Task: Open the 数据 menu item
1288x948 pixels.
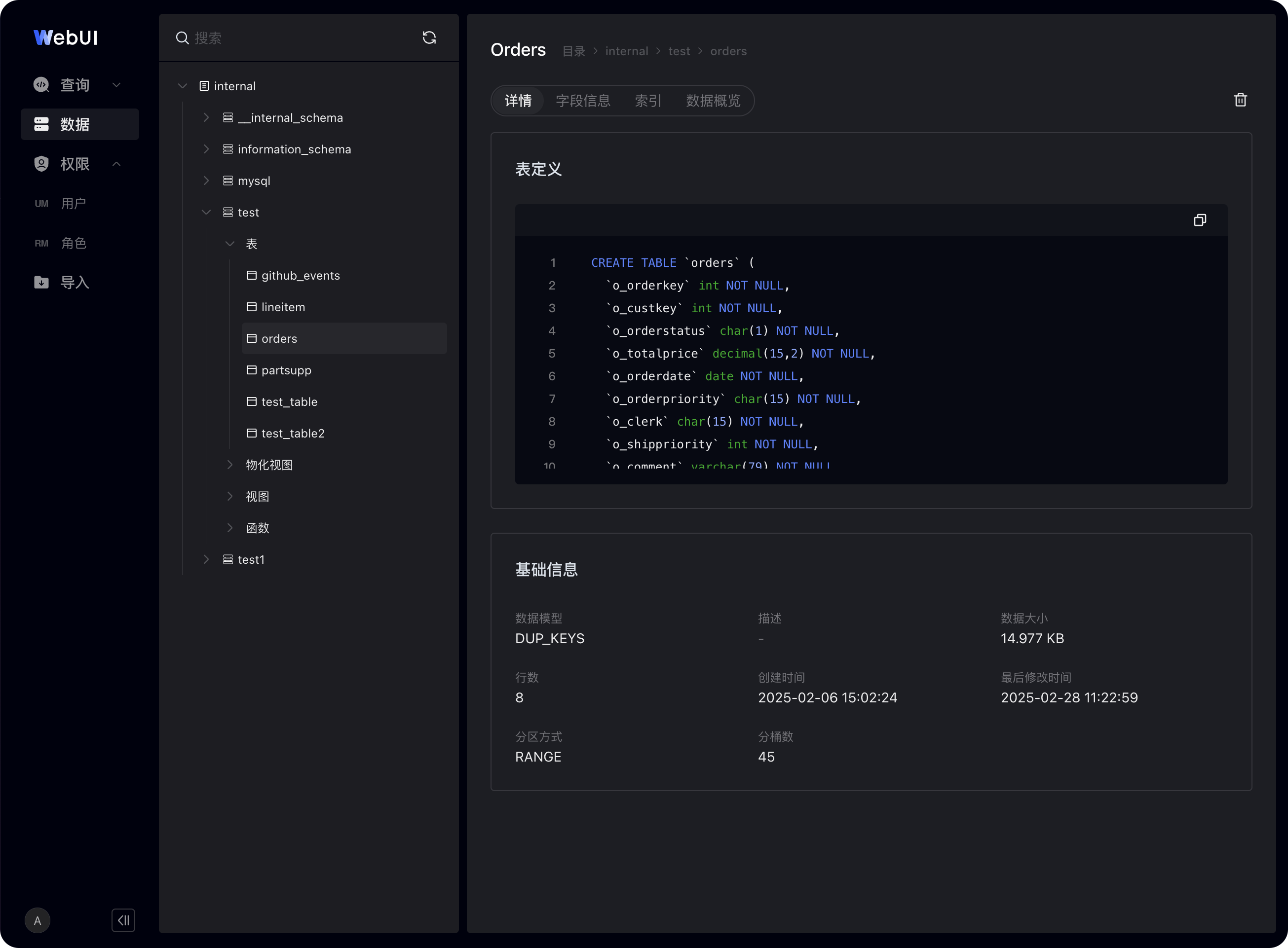Action: 80,124
